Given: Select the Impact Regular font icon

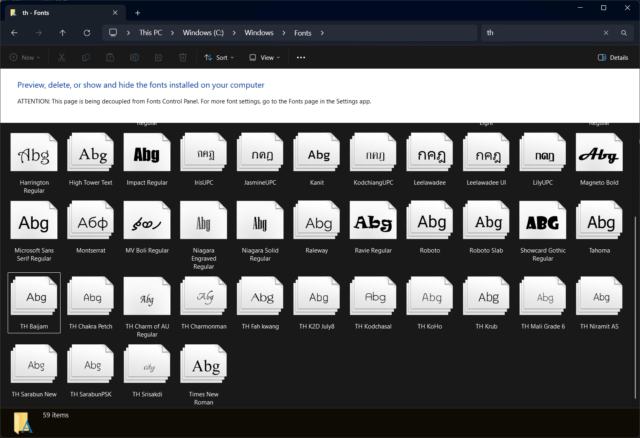Looking at the screenshot, I should click(147, 152).
